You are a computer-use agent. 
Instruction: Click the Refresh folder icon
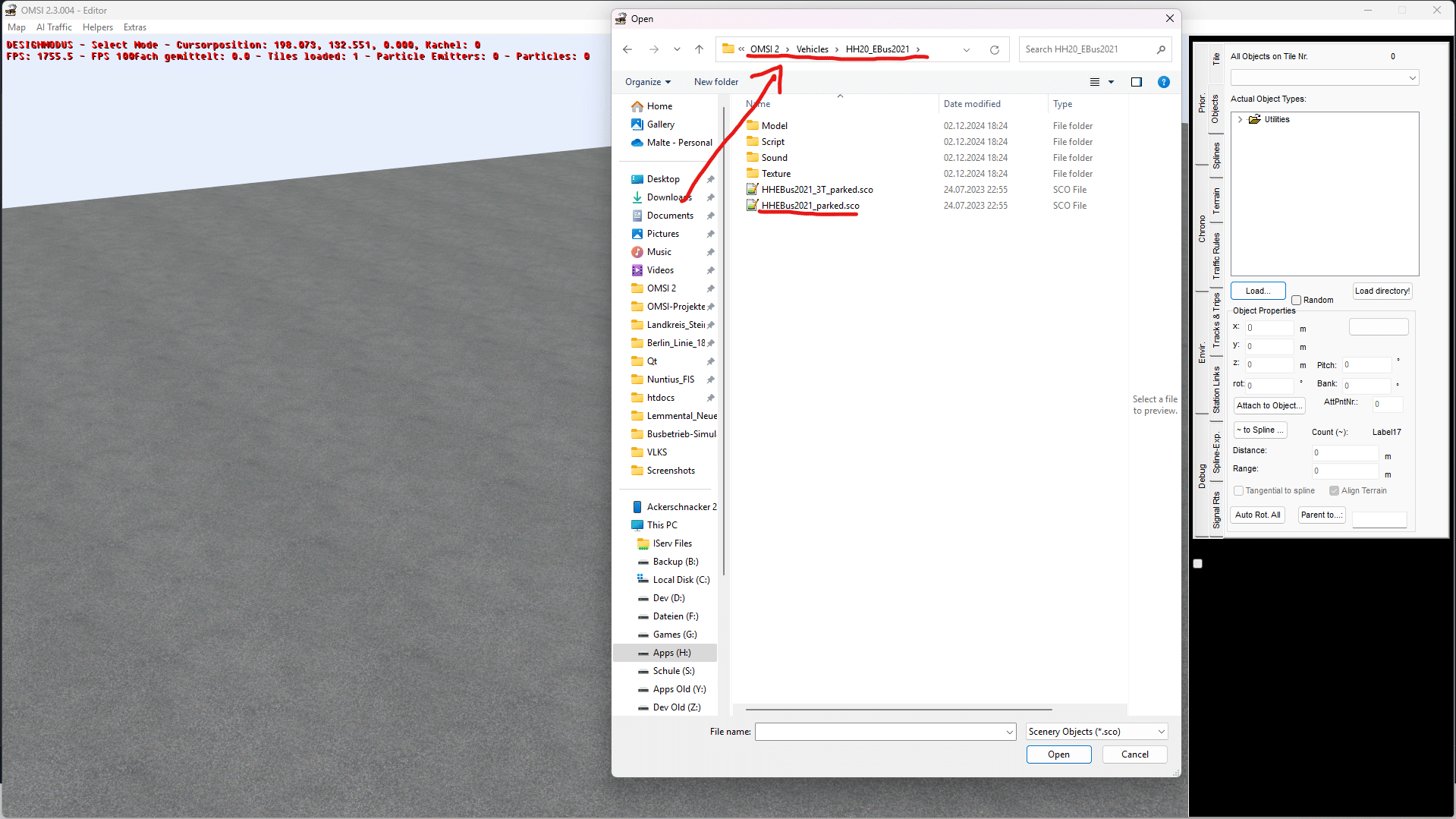pos(994,49)
